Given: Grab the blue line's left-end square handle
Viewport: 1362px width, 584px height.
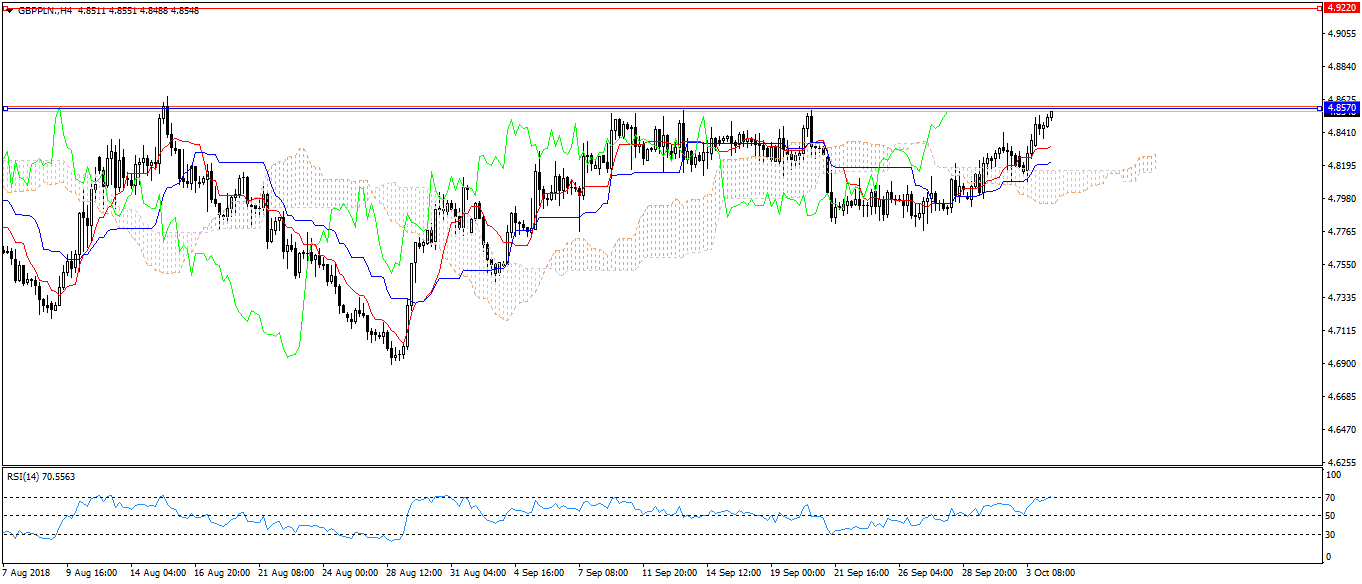Looking at the screenshot, I should [x=4, y=108].
